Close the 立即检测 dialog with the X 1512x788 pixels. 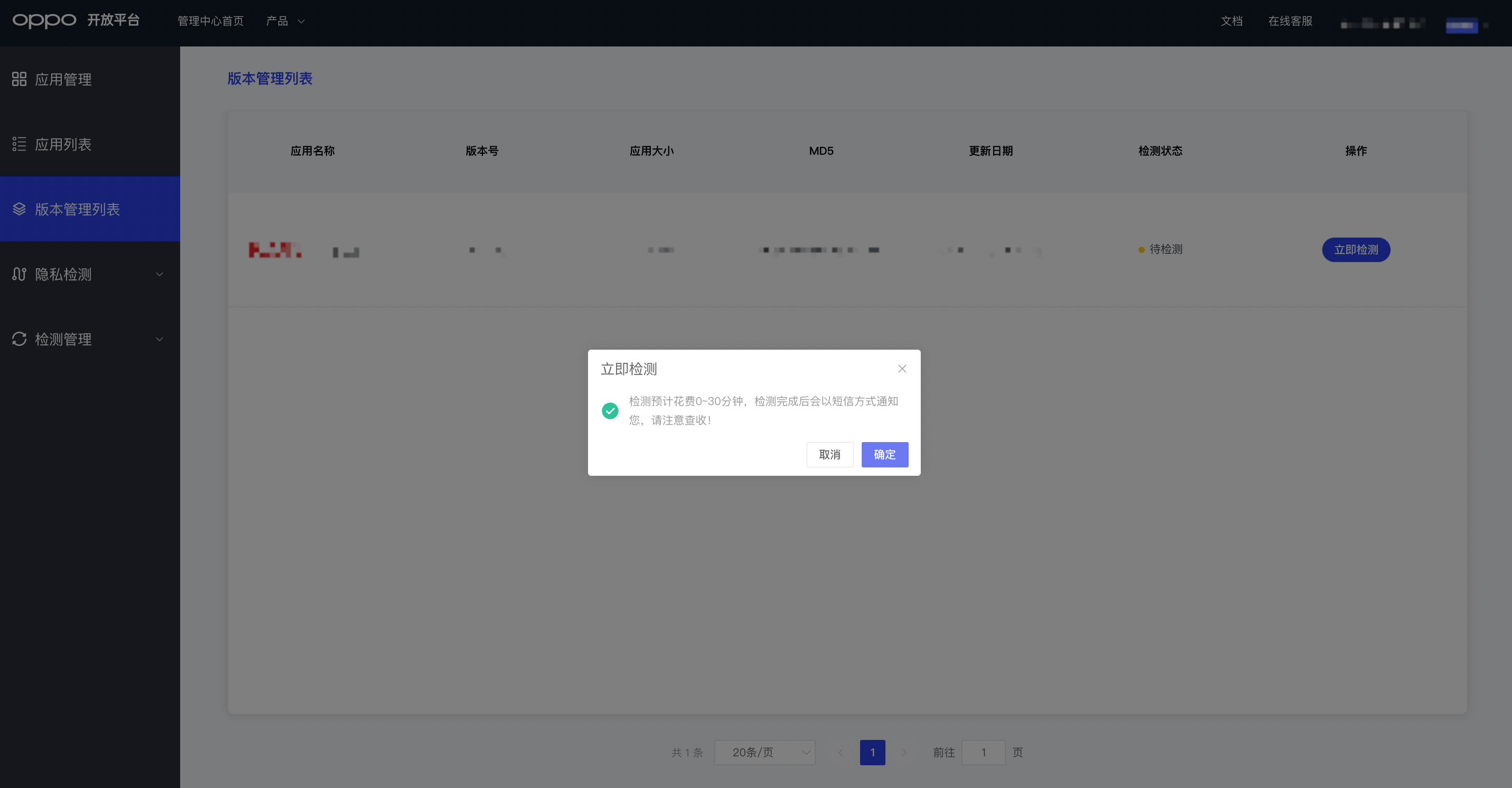[902, 369]
